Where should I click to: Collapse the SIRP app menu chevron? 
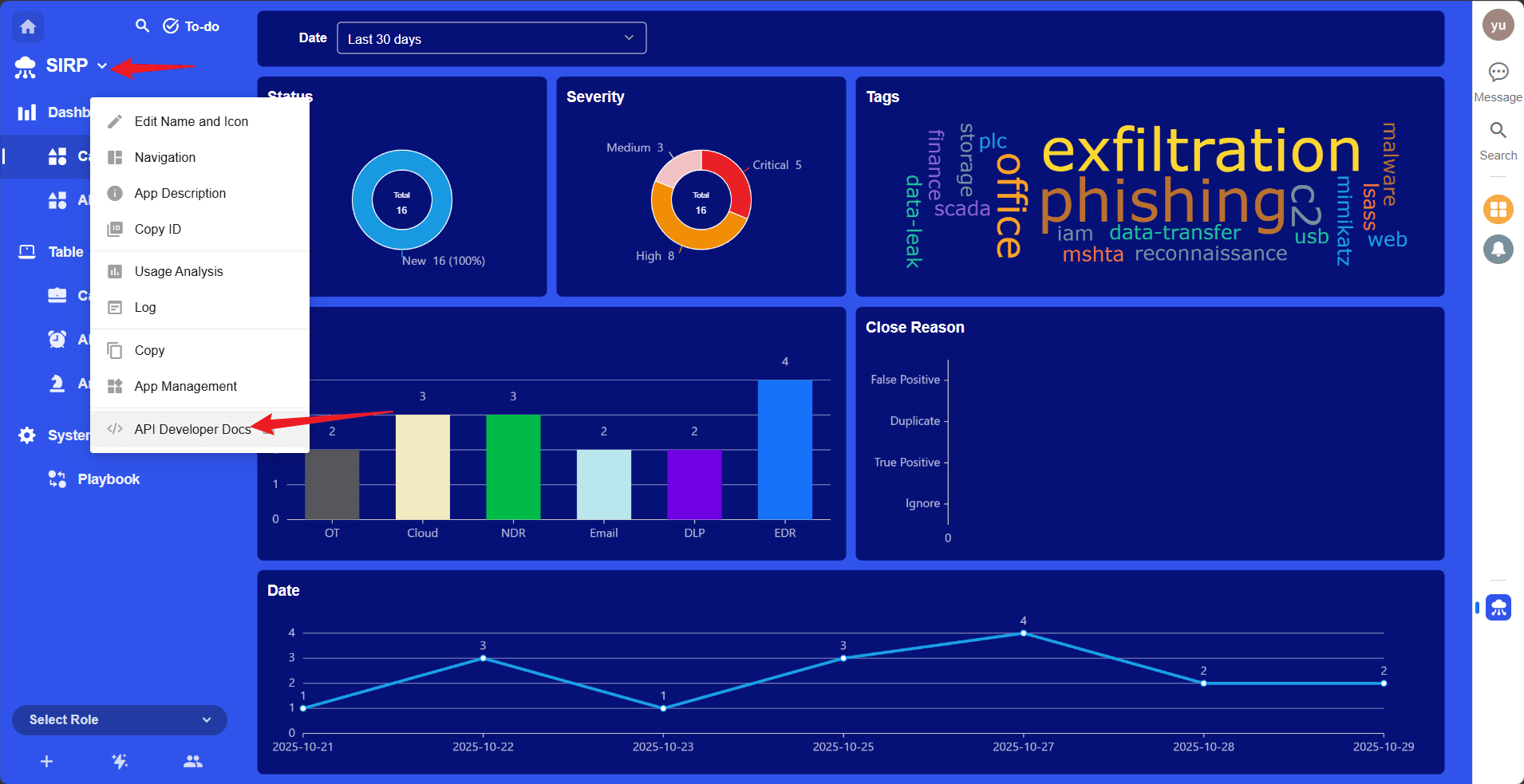click(102, 66)
